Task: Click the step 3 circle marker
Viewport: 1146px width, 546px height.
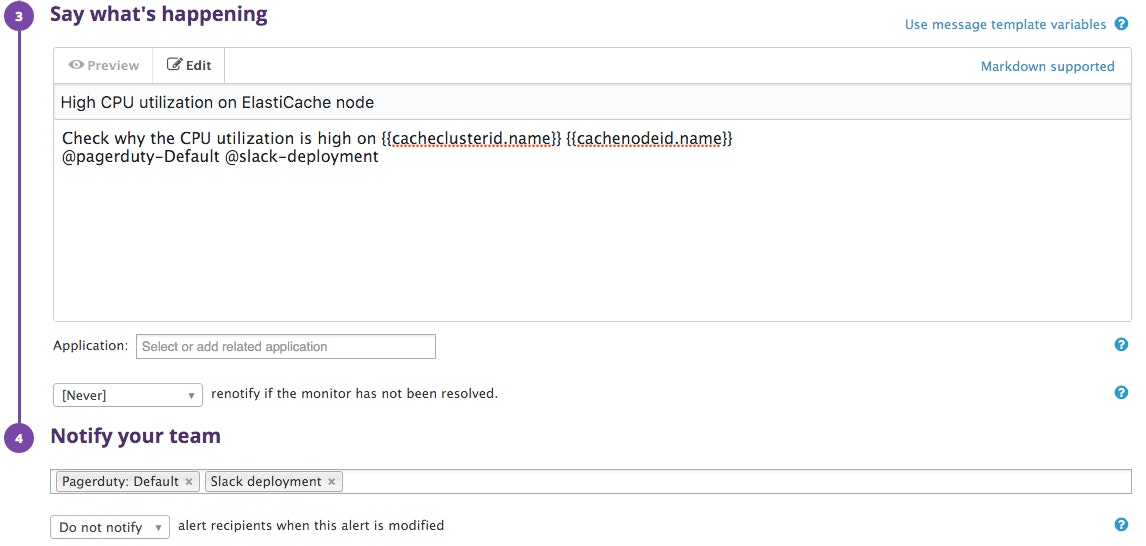Action: (19, 16)
